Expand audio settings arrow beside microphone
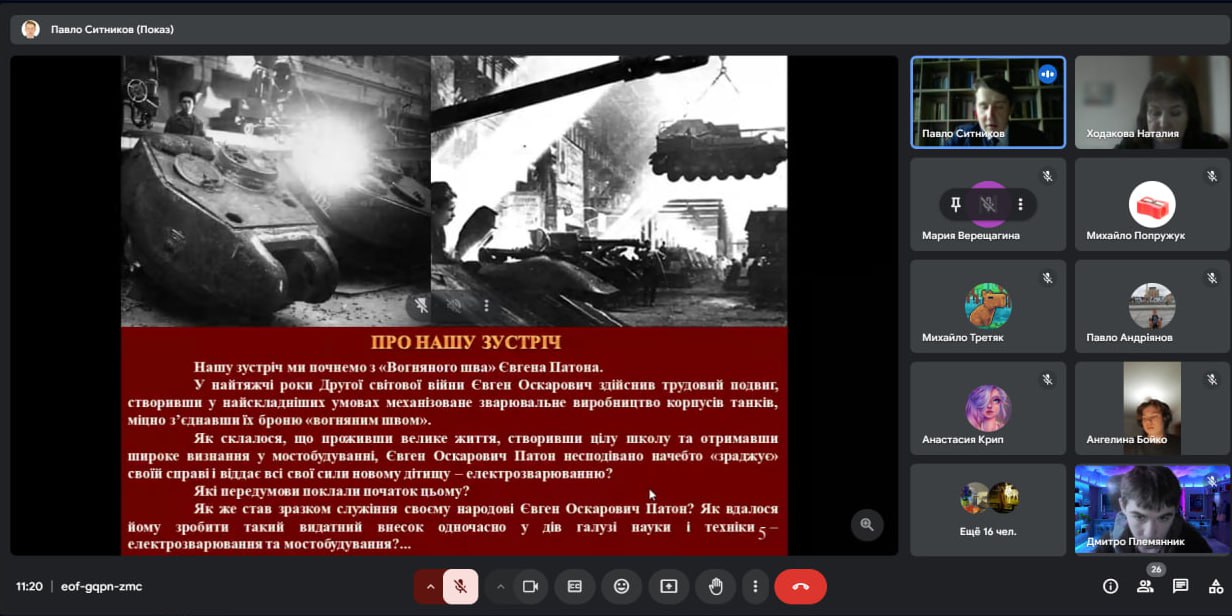This screenshot has width=1232, height=616. pos(430,587)
